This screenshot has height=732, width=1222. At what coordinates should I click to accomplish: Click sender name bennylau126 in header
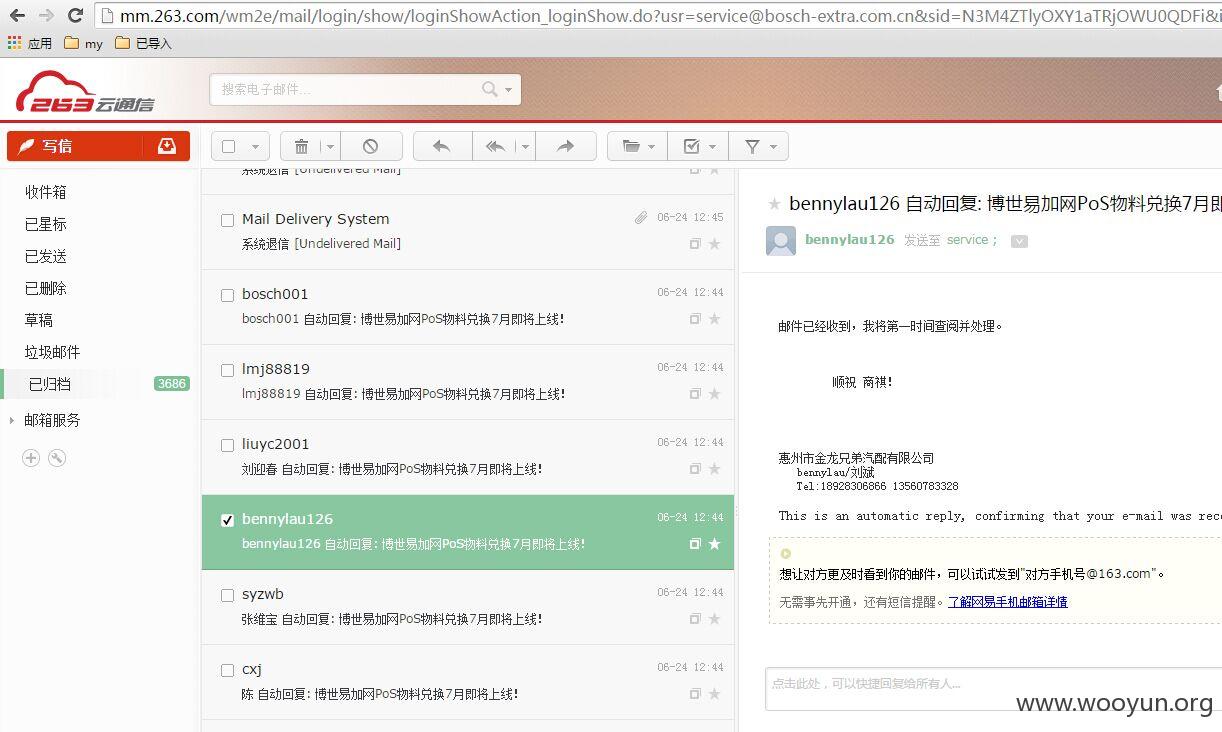[x=850, y=240]
